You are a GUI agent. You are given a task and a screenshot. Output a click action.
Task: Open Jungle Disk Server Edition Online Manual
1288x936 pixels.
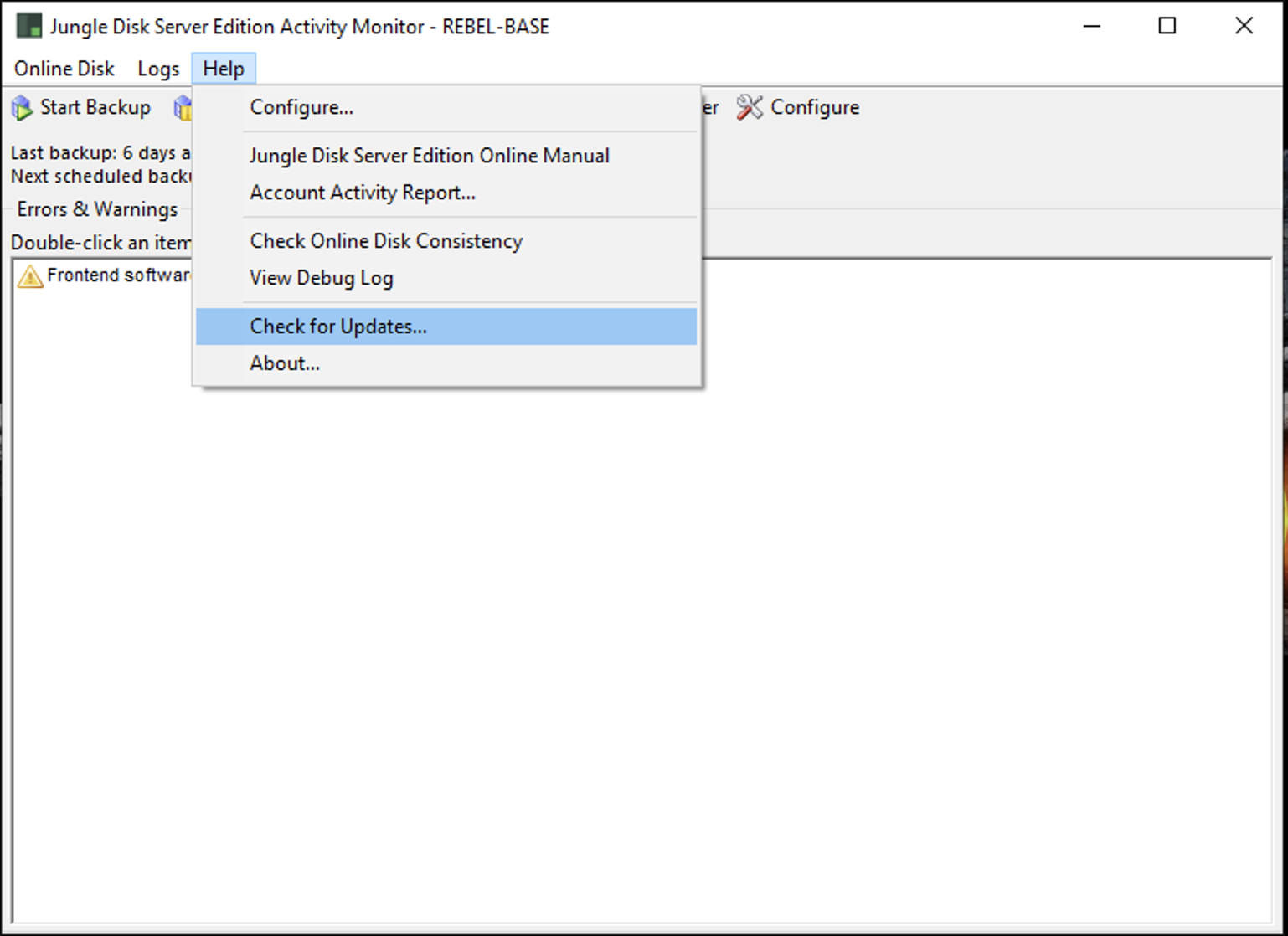(446, 156)
